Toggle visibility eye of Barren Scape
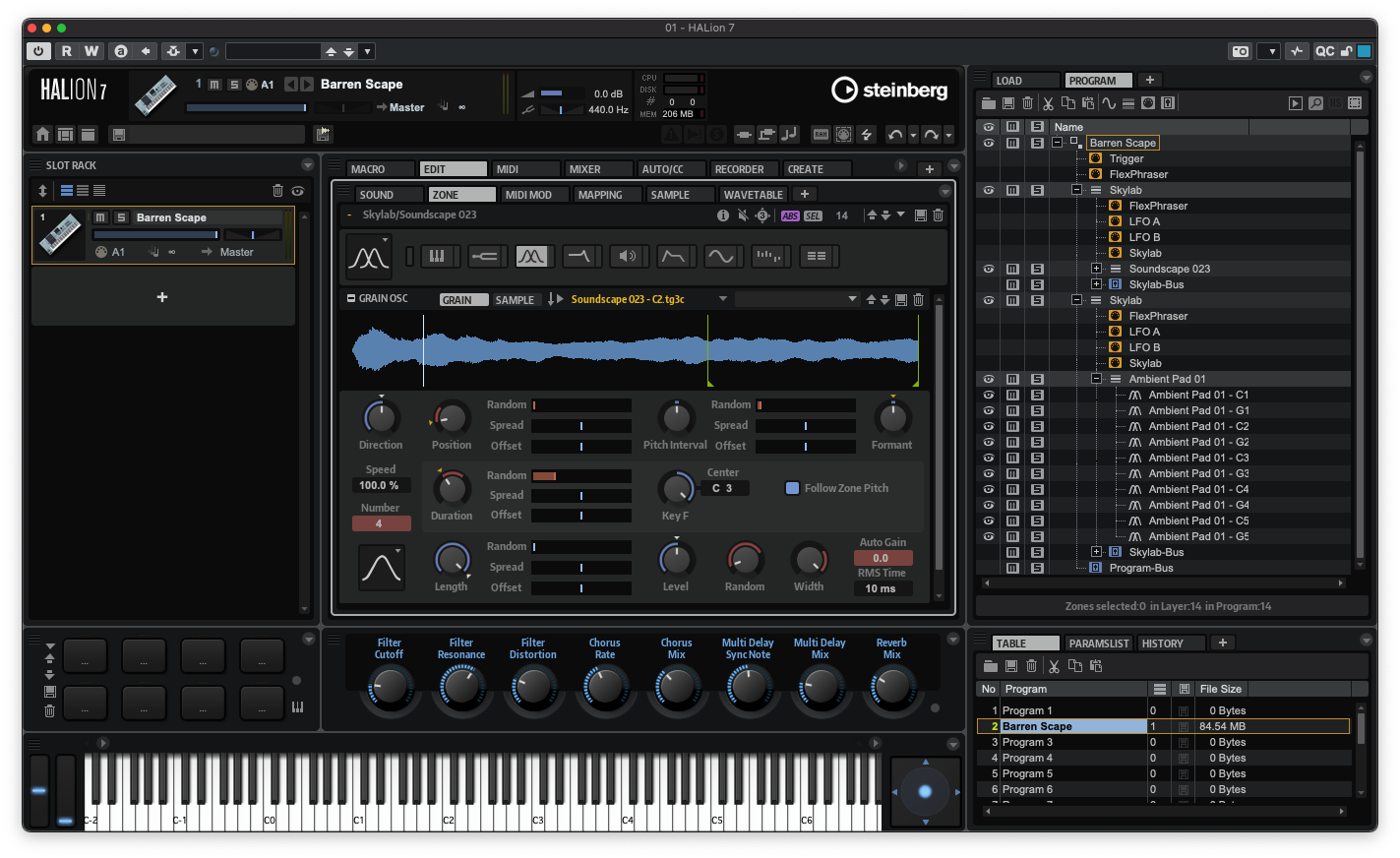Image resolution: width=1400 pixels, height=858 pixels. coord(989,143)
